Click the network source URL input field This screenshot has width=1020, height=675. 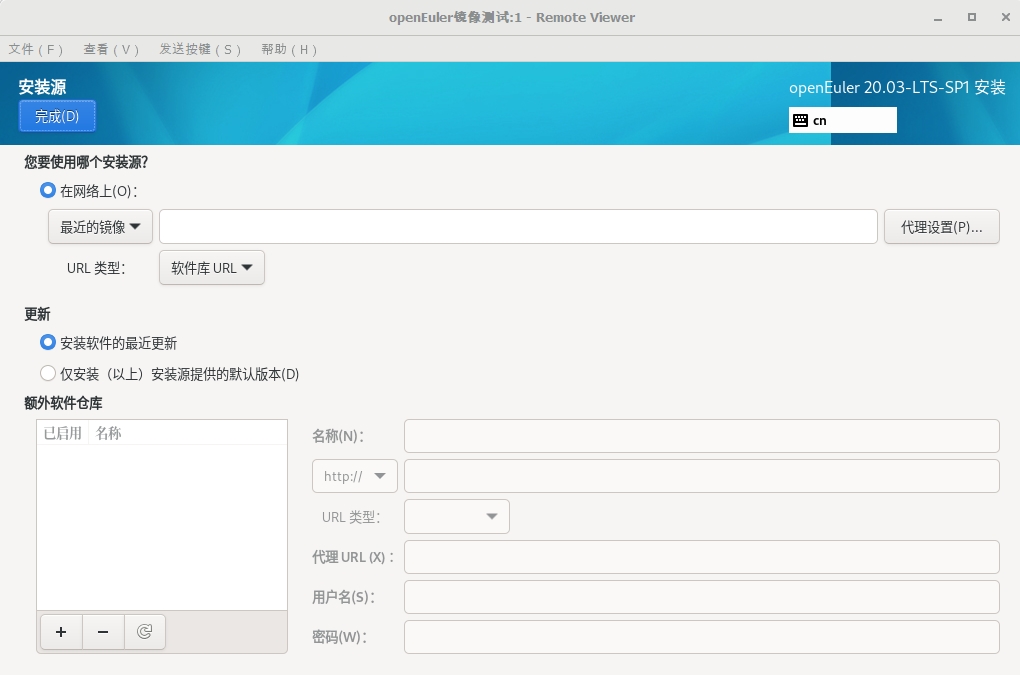click(518, 227)
